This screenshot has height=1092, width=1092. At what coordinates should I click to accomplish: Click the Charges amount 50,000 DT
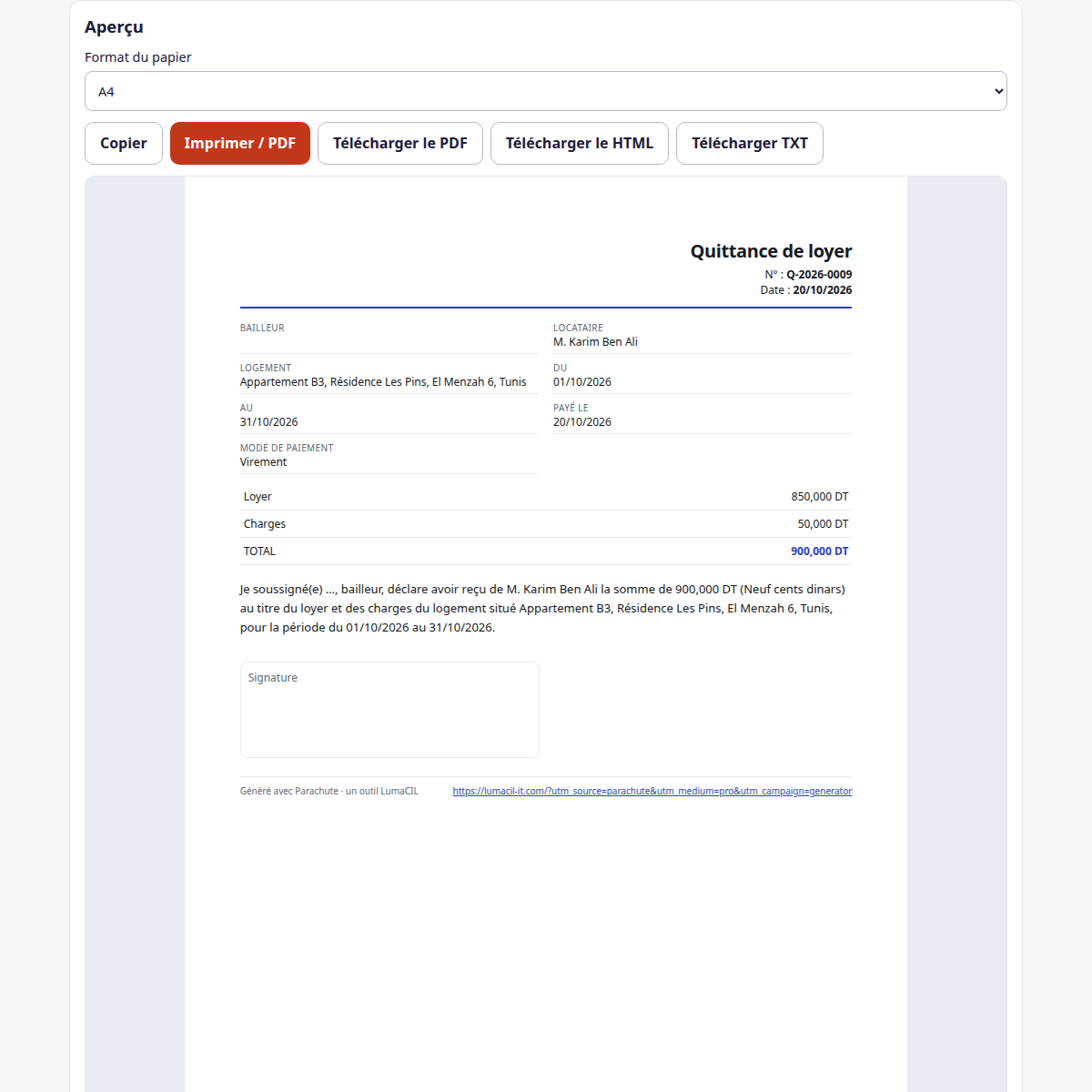[x=823, y=524]
